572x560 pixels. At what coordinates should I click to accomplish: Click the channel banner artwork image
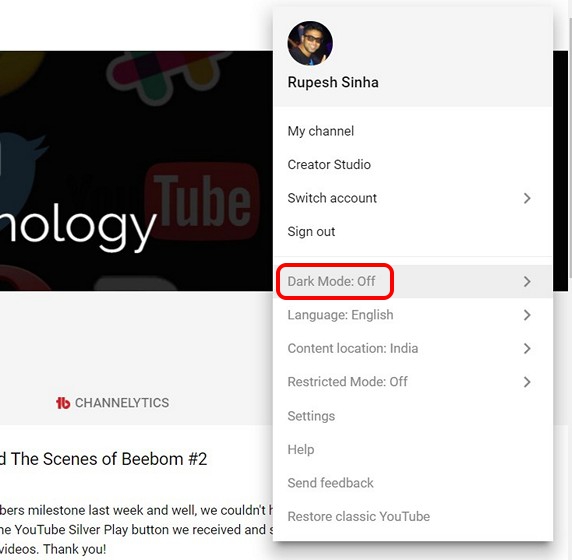point(136,171)
